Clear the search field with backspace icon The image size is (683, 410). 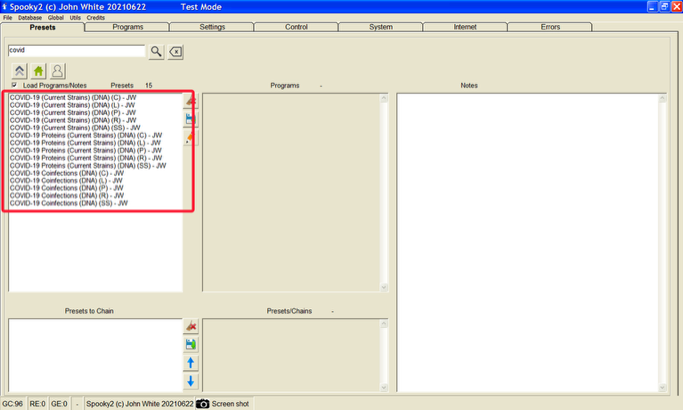175,51
